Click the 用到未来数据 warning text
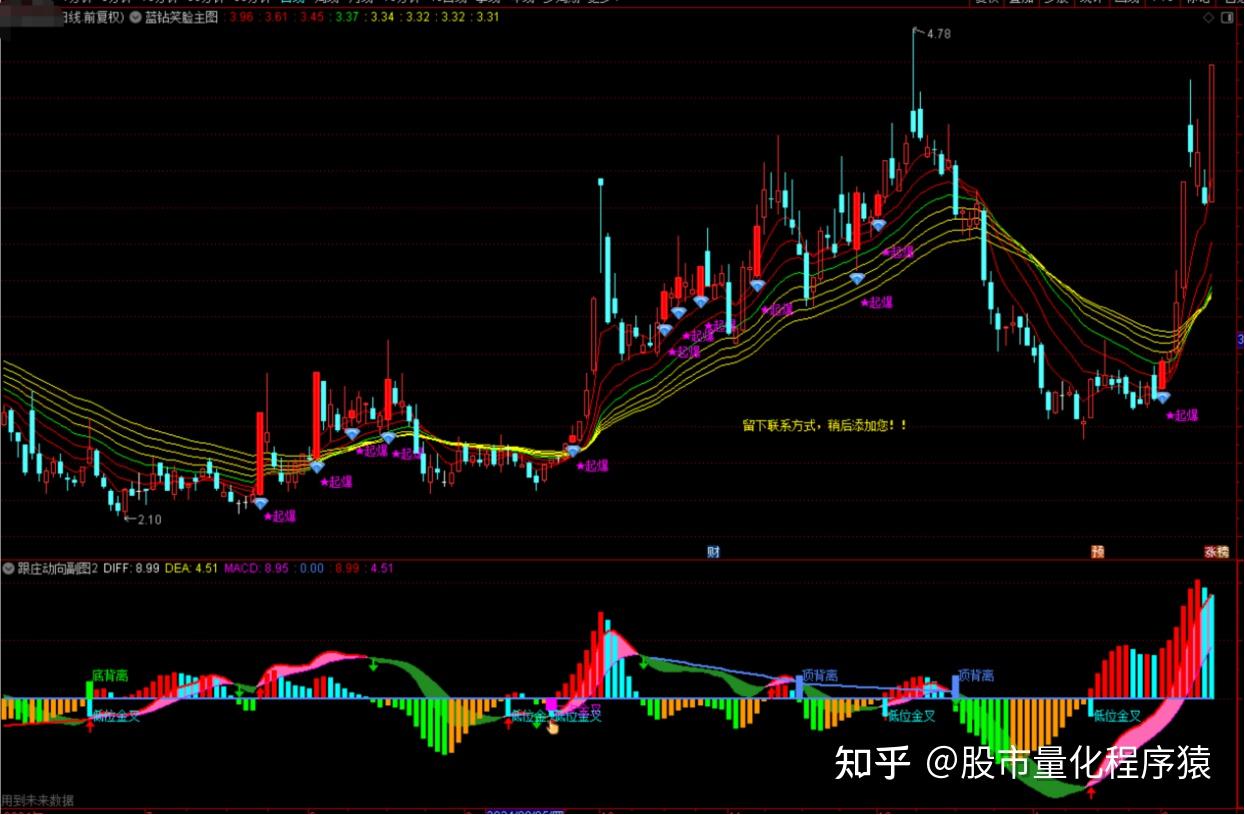Viewport: 1245px width, 815px height. pyautogui.click(x=37, y=800)
